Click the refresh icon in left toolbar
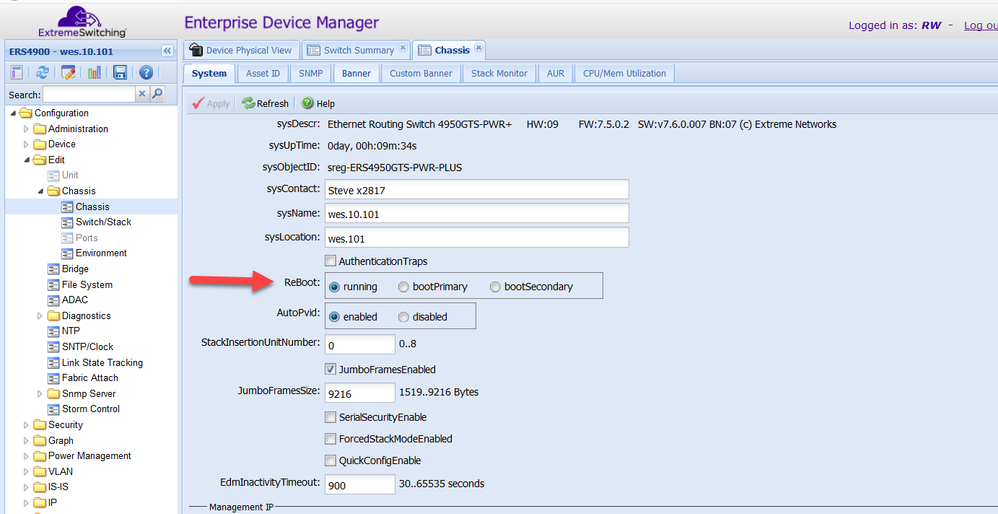 [x=42, y=72]
